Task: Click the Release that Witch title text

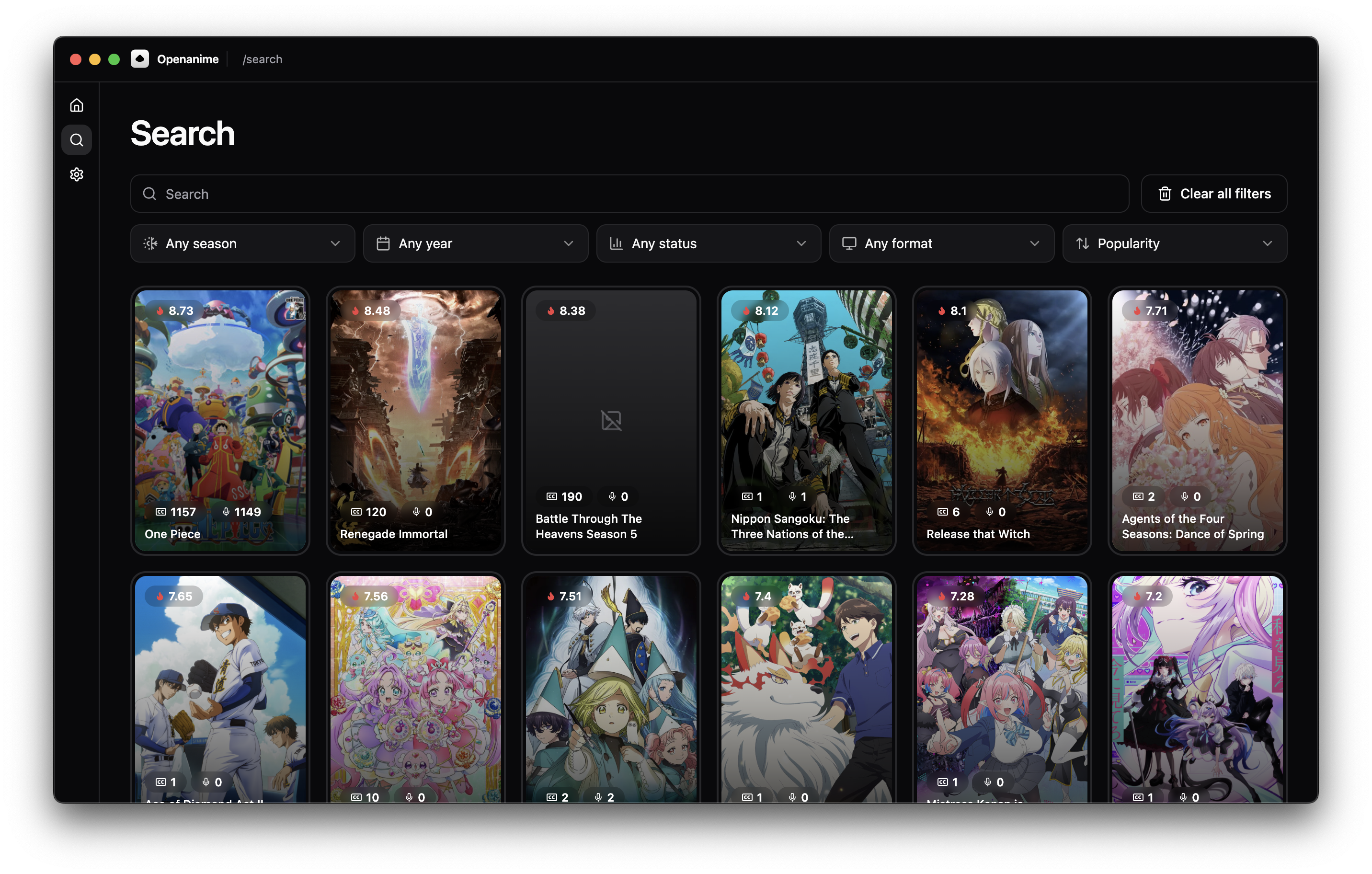Action: click(978, 534)
